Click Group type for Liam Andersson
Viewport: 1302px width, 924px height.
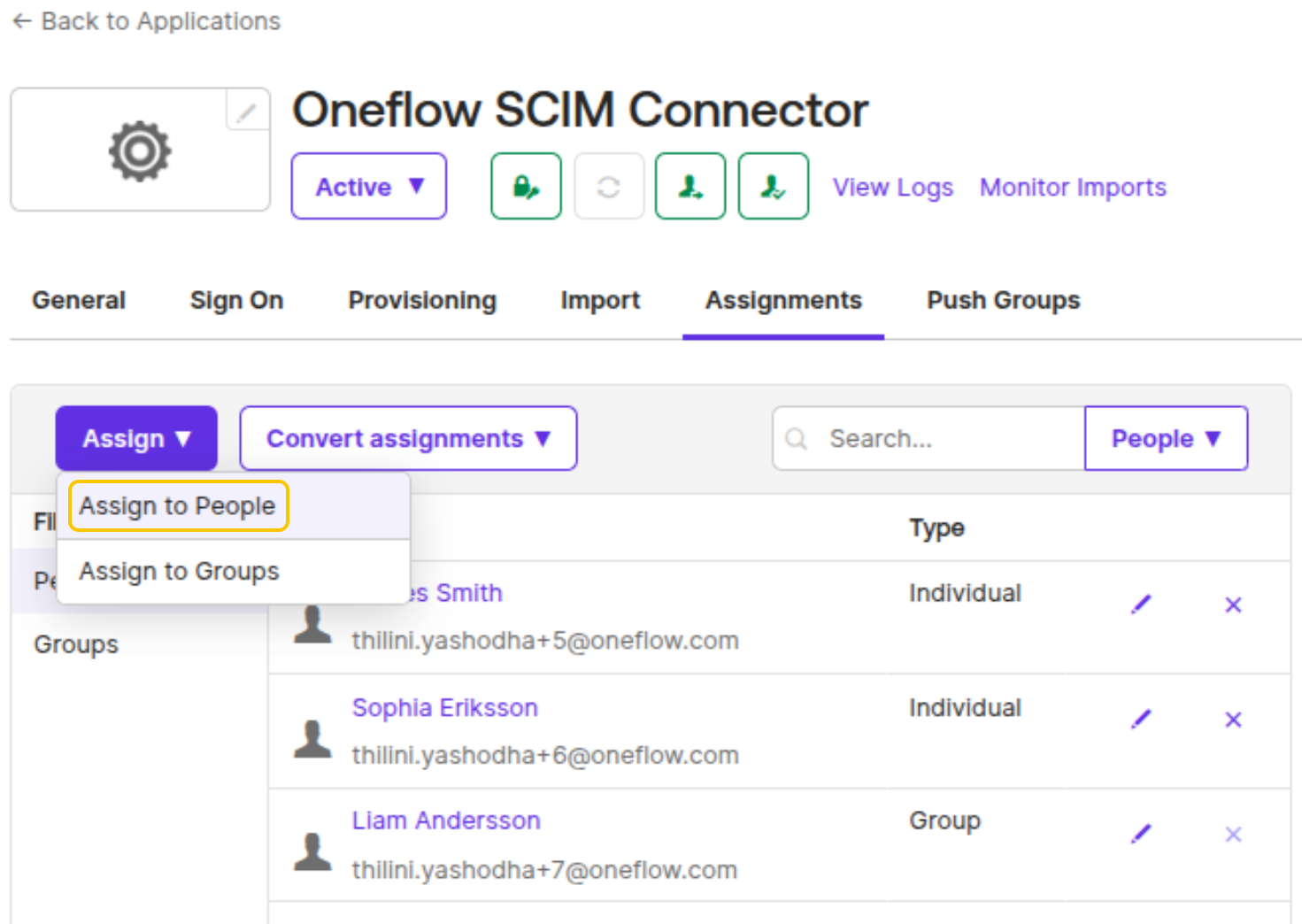(x=944, y=821)
